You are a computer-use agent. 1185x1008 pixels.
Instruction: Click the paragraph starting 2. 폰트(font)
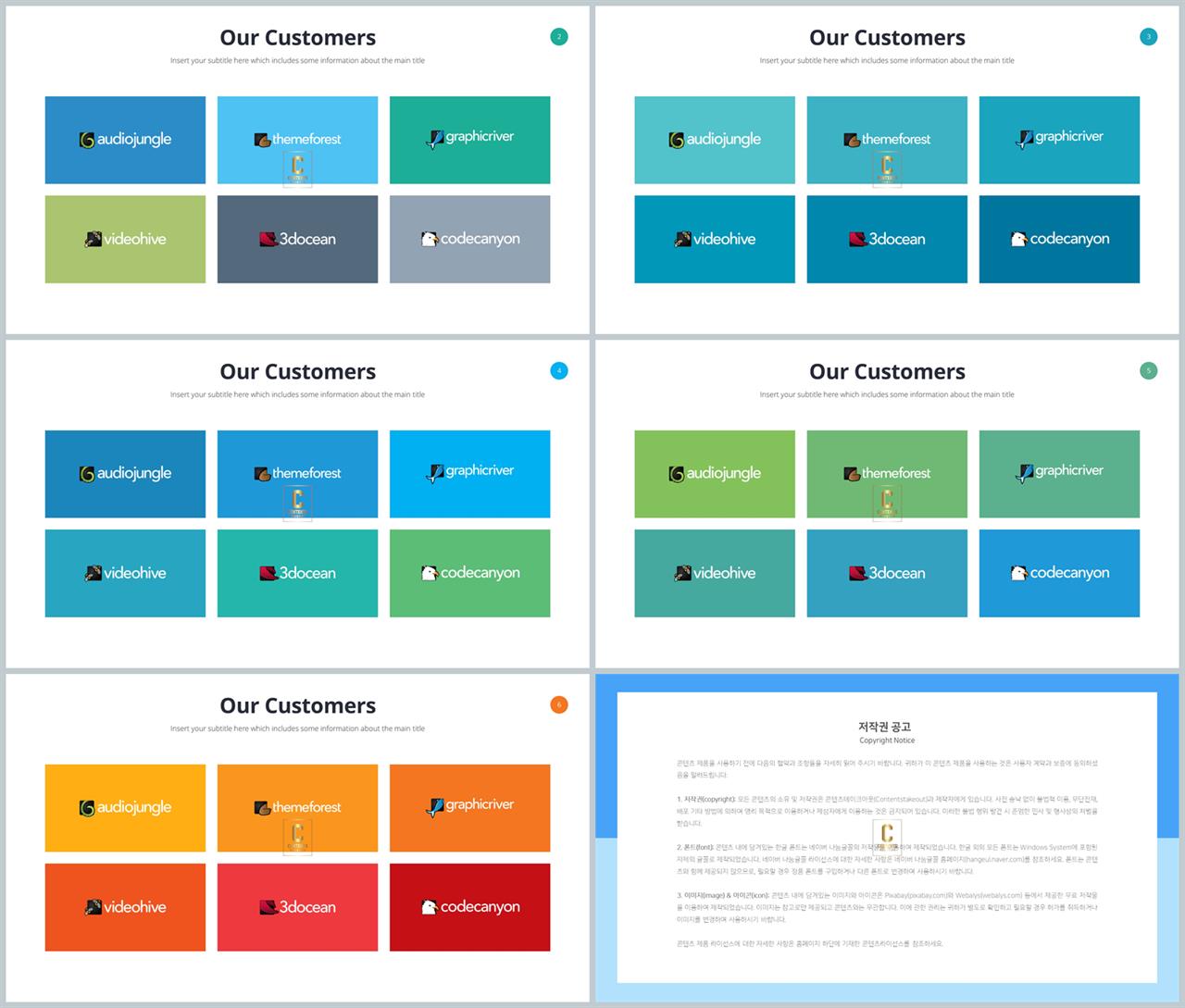[887, 859]
